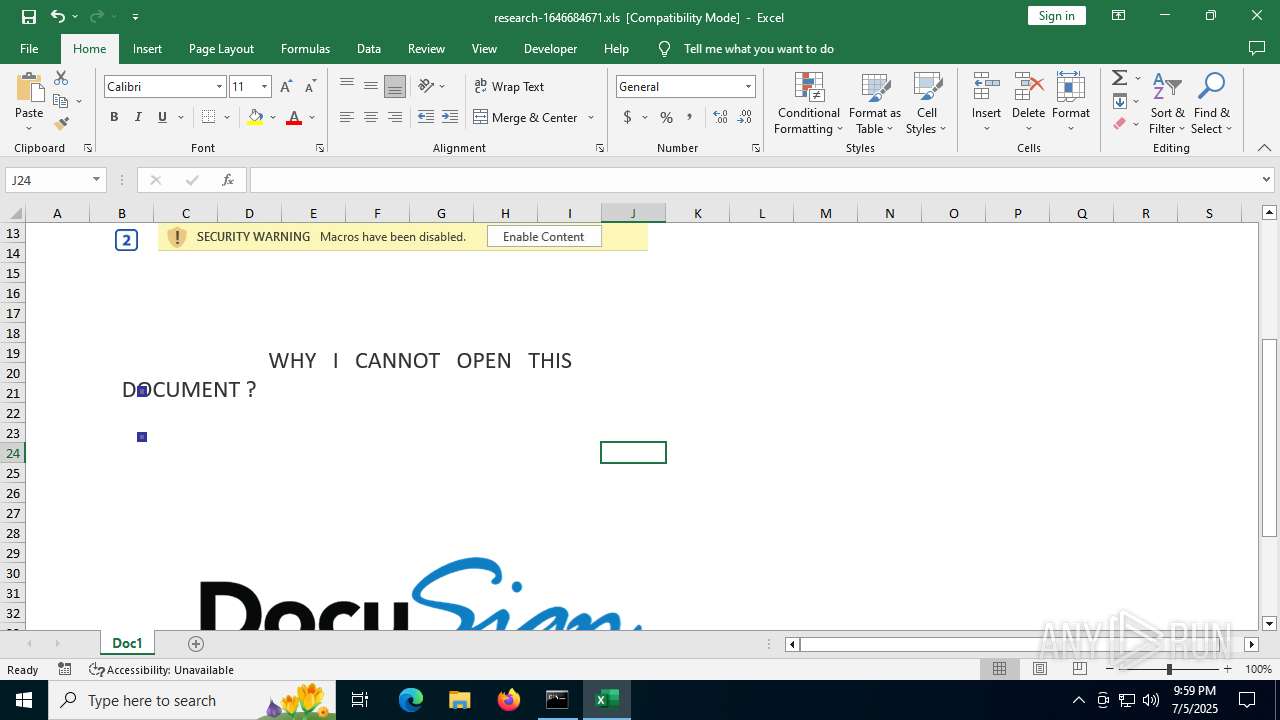The width and height of the screenshot is (1280, 720).
Task: Open Conditional Formatting dropdown
Action: 809,103
